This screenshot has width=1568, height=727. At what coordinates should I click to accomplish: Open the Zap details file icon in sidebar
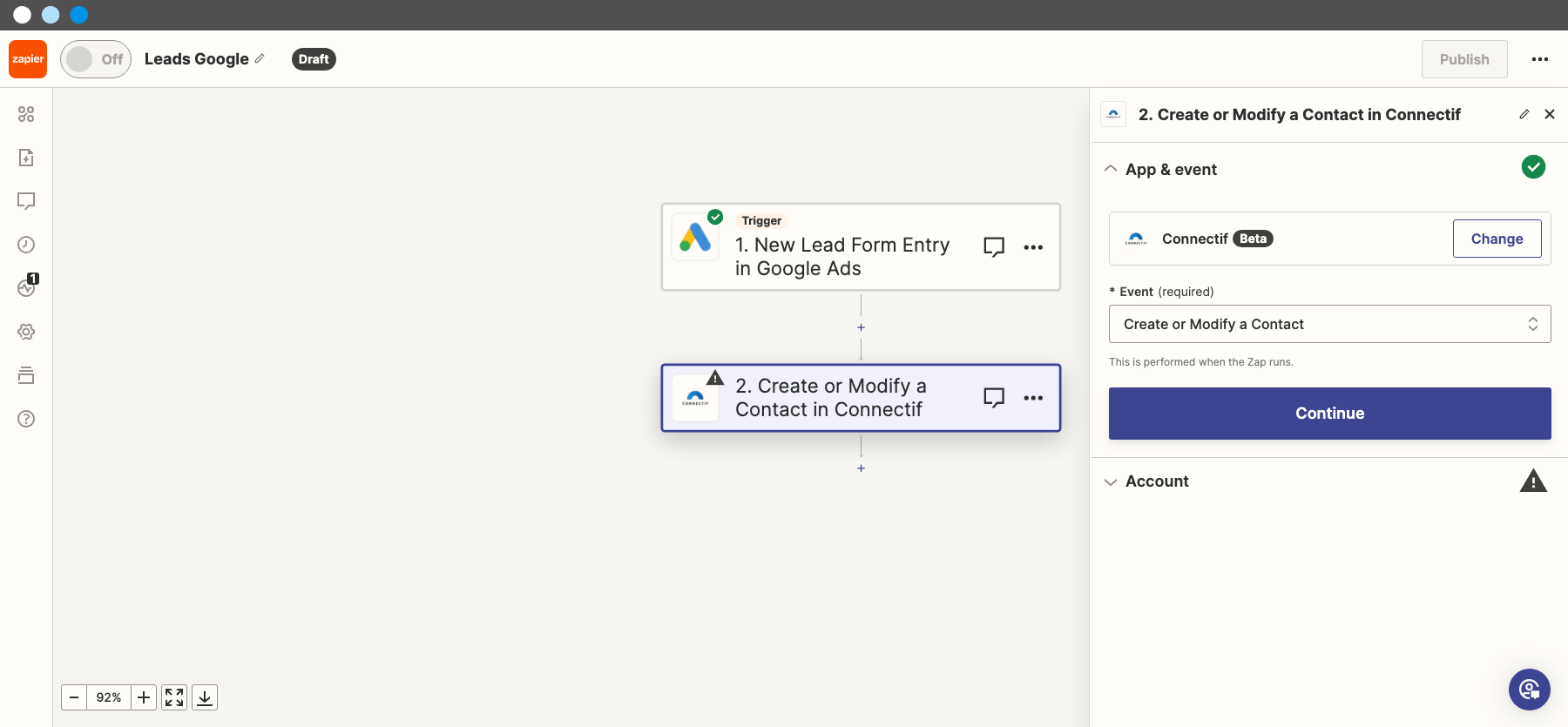click(x=26, y=158)
